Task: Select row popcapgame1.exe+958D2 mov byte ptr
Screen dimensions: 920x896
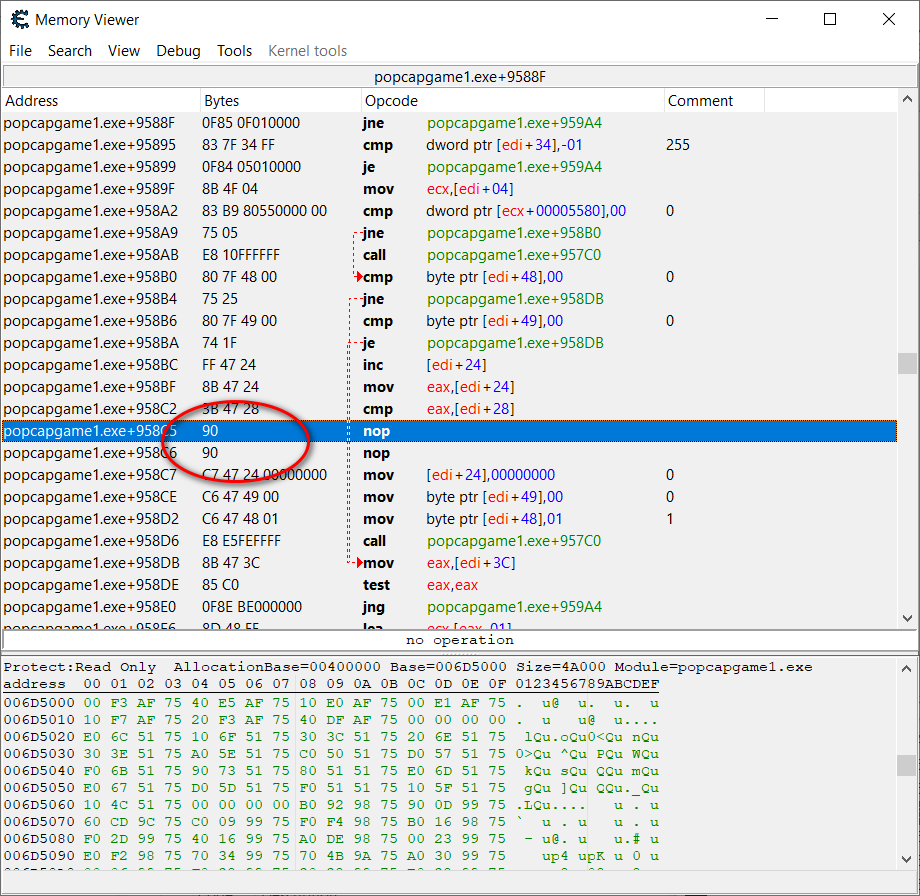Action: [449, 519]
